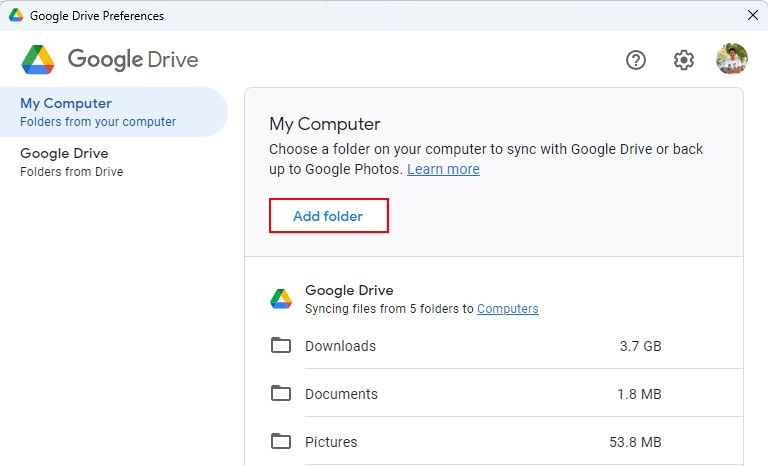Click the Pictures folder icon
This screenshot has width=768, height=466.
(x=281, y=442)
